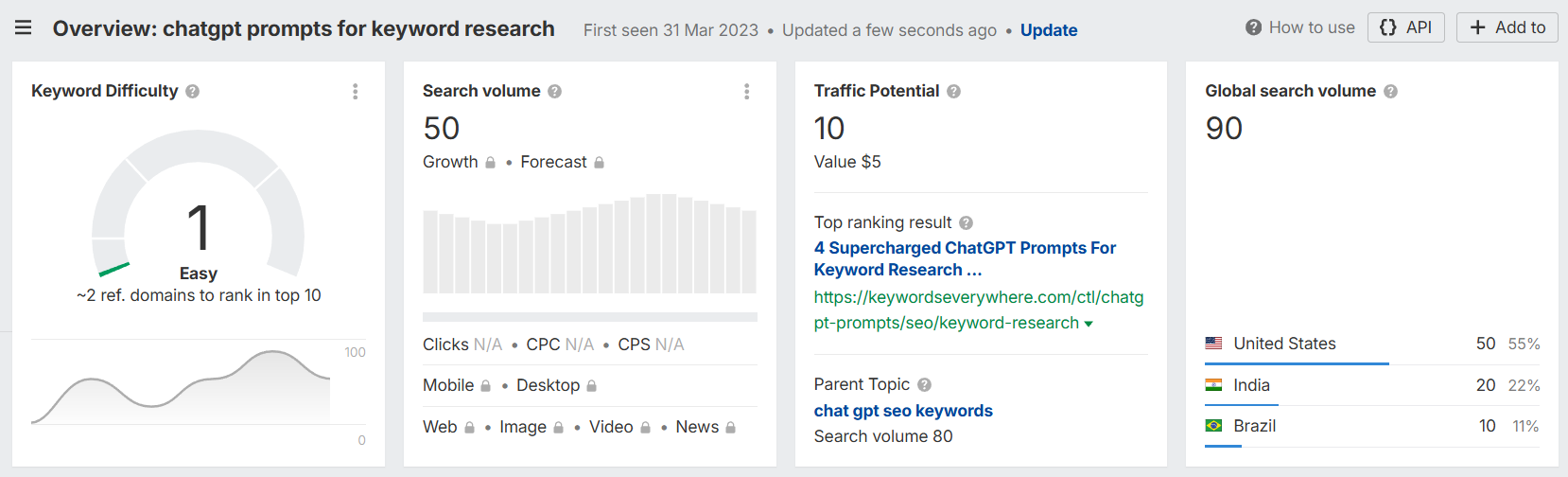
Task: Expand the dropdown arrow after the ranking URL
Action: pyautogui.click(x=1089, y=324)
